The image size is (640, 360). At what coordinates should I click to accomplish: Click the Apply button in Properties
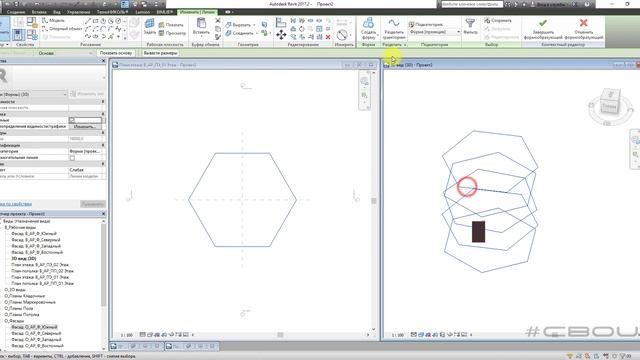(93, 204)
